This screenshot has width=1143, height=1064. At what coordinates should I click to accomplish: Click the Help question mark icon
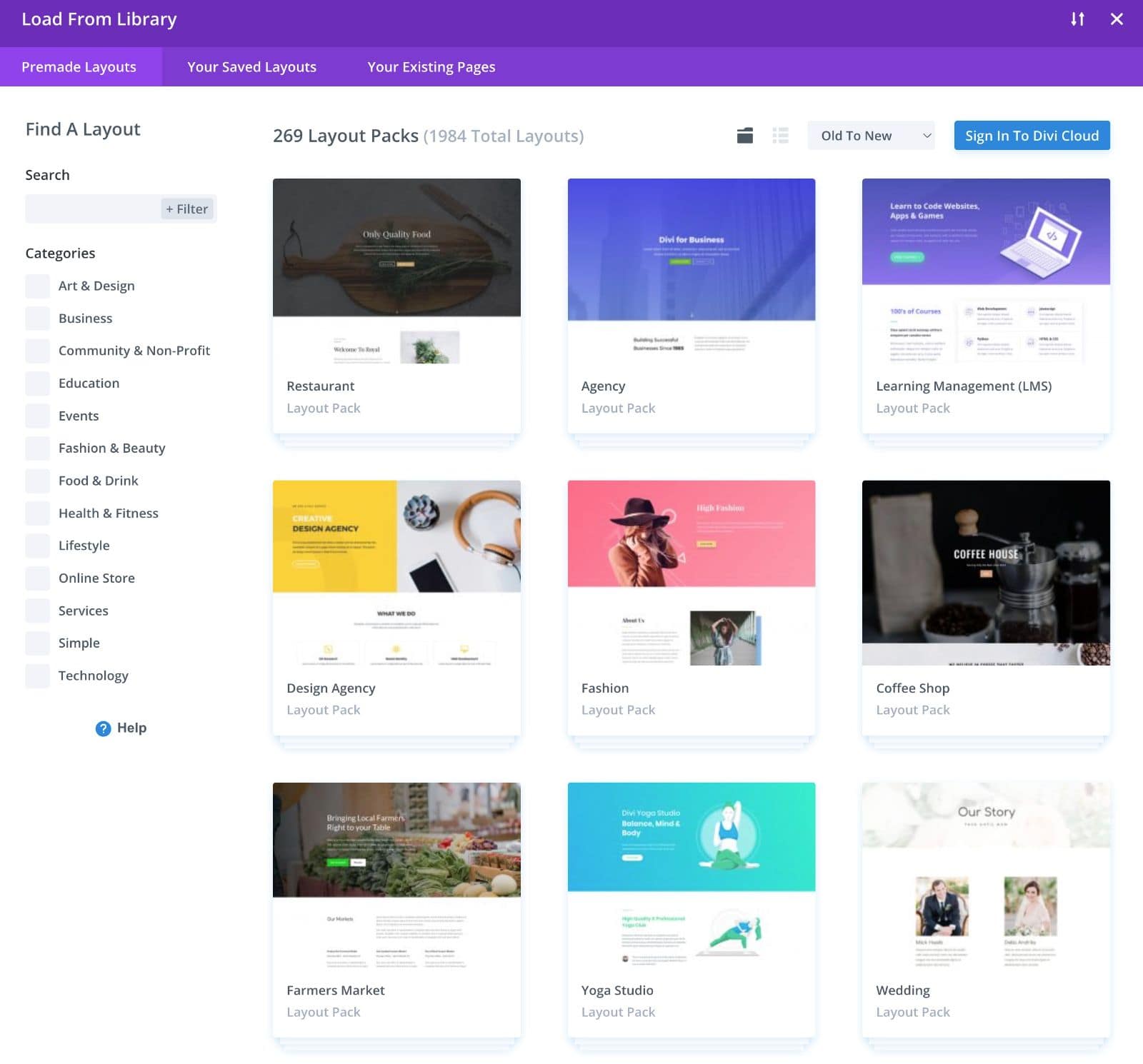(x=103, y=728)
